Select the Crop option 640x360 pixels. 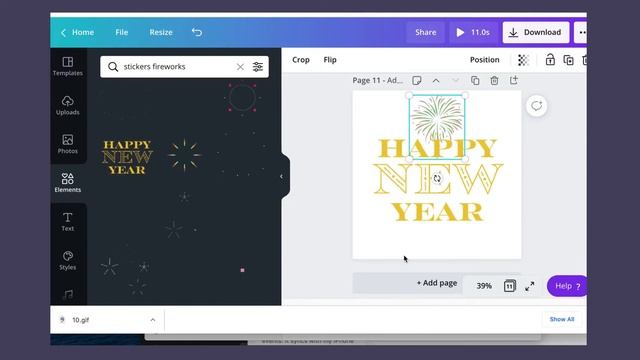pos(301,60)
